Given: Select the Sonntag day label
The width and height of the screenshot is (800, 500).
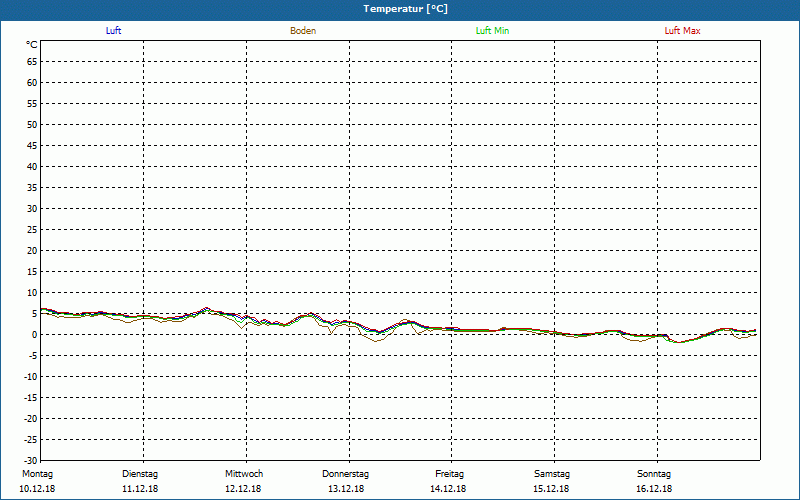Looking at the screenshot, I should pyautogui.click(x=654, y=474).
